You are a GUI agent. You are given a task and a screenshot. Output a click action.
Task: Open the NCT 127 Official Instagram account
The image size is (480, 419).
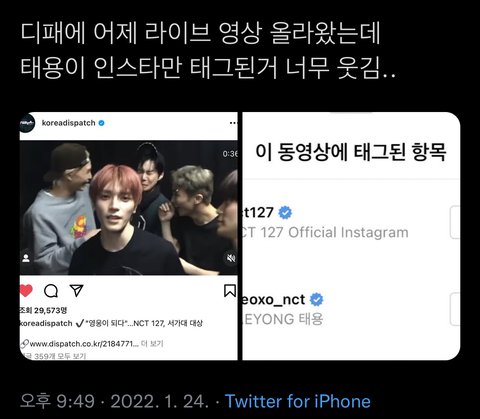(325, 222)
